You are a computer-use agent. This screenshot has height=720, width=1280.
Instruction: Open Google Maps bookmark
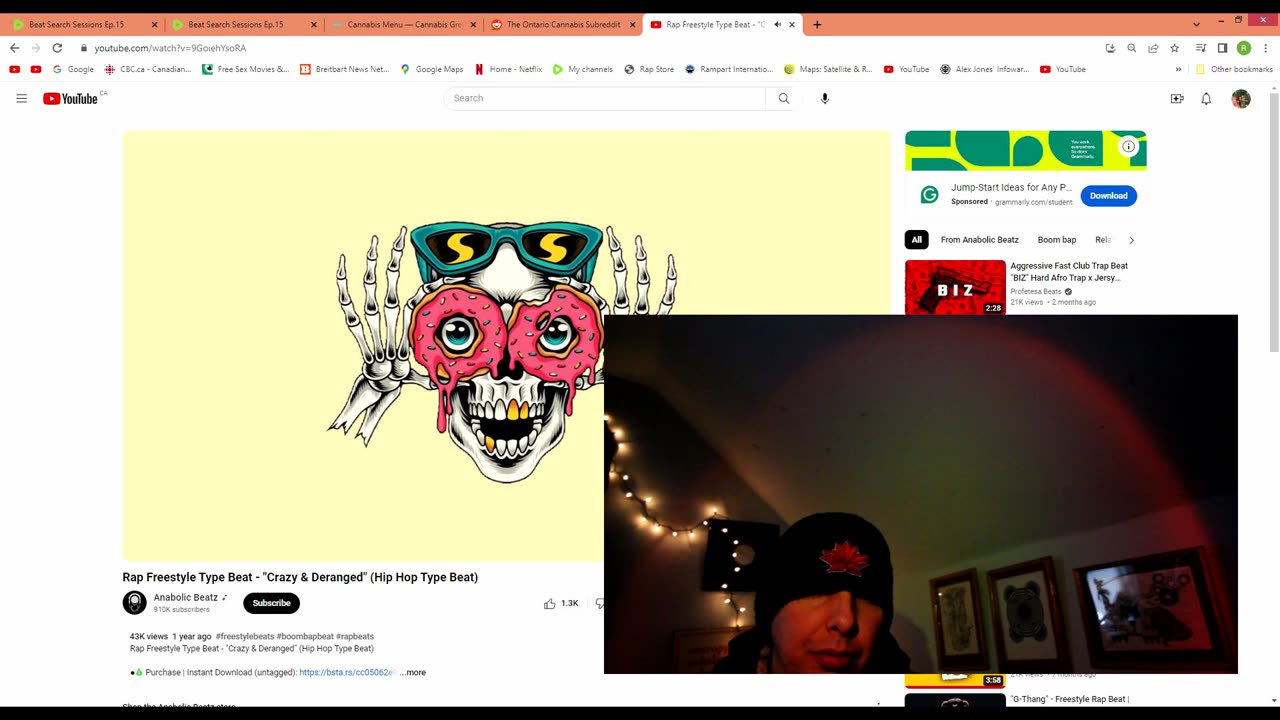[x=431, y=69]
